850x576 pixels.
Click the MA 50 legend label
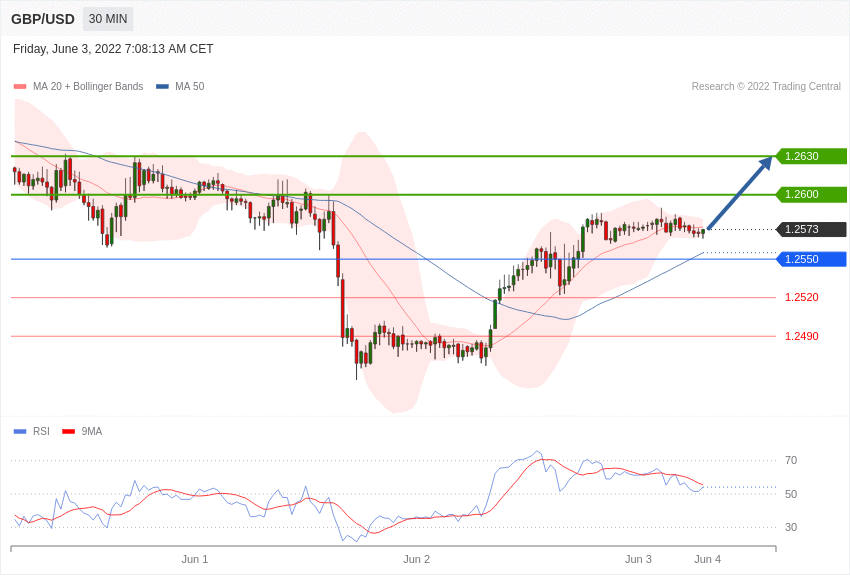[190, 86]
